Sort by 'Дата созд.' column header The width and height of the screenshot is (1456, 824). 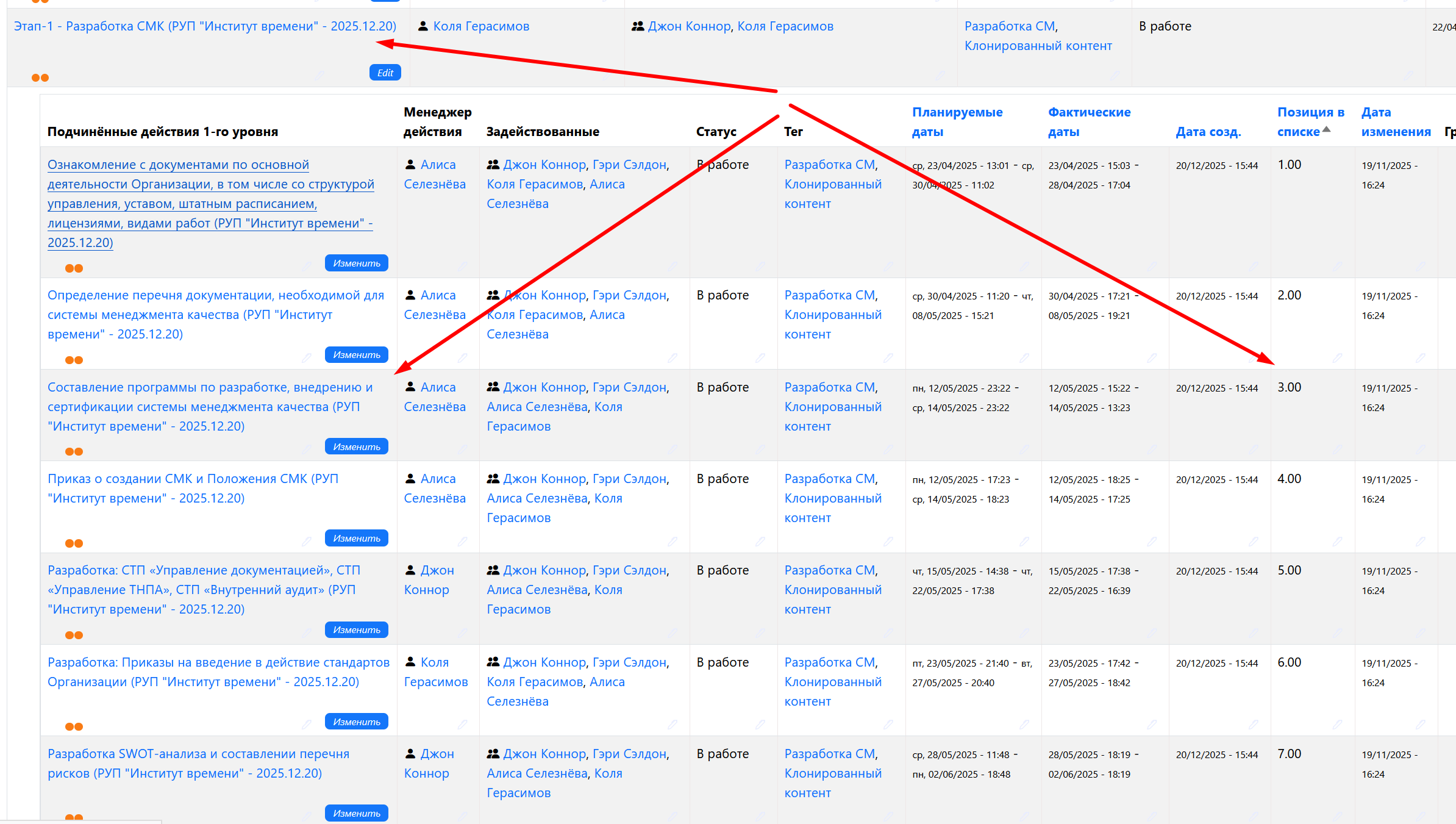(x=1208, y=132)
